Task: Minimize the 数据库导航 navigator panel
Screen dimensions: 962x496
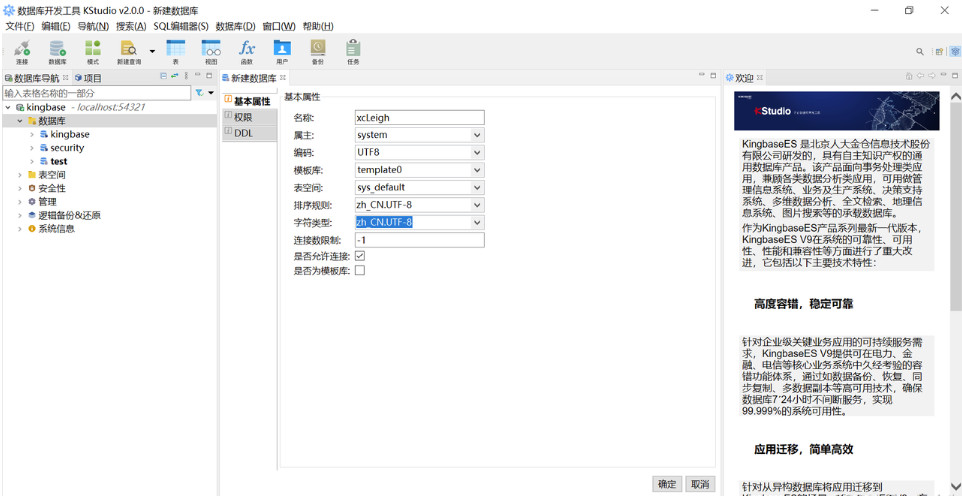Action: pyautogui.click(x=198, y=76)
